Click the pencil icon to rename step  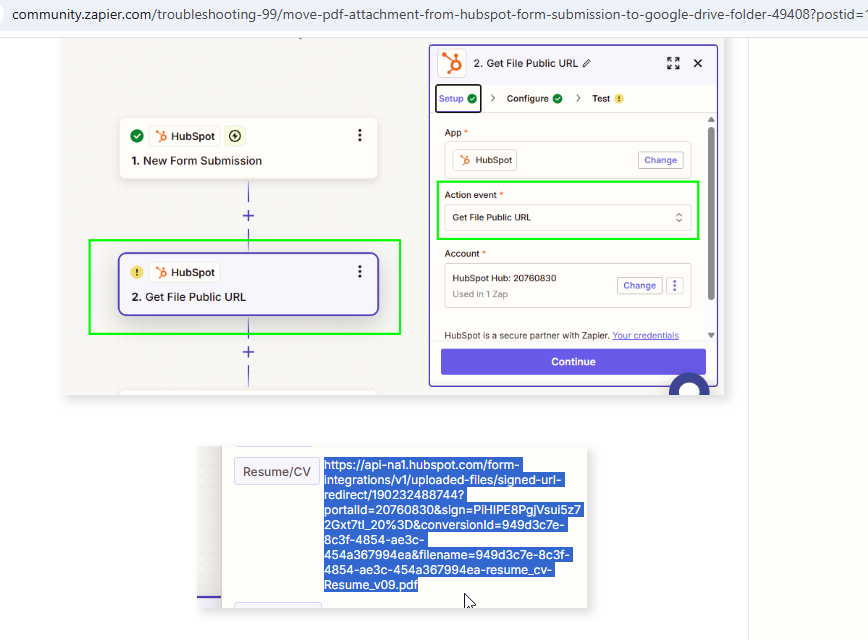click(x=587, y=63)
